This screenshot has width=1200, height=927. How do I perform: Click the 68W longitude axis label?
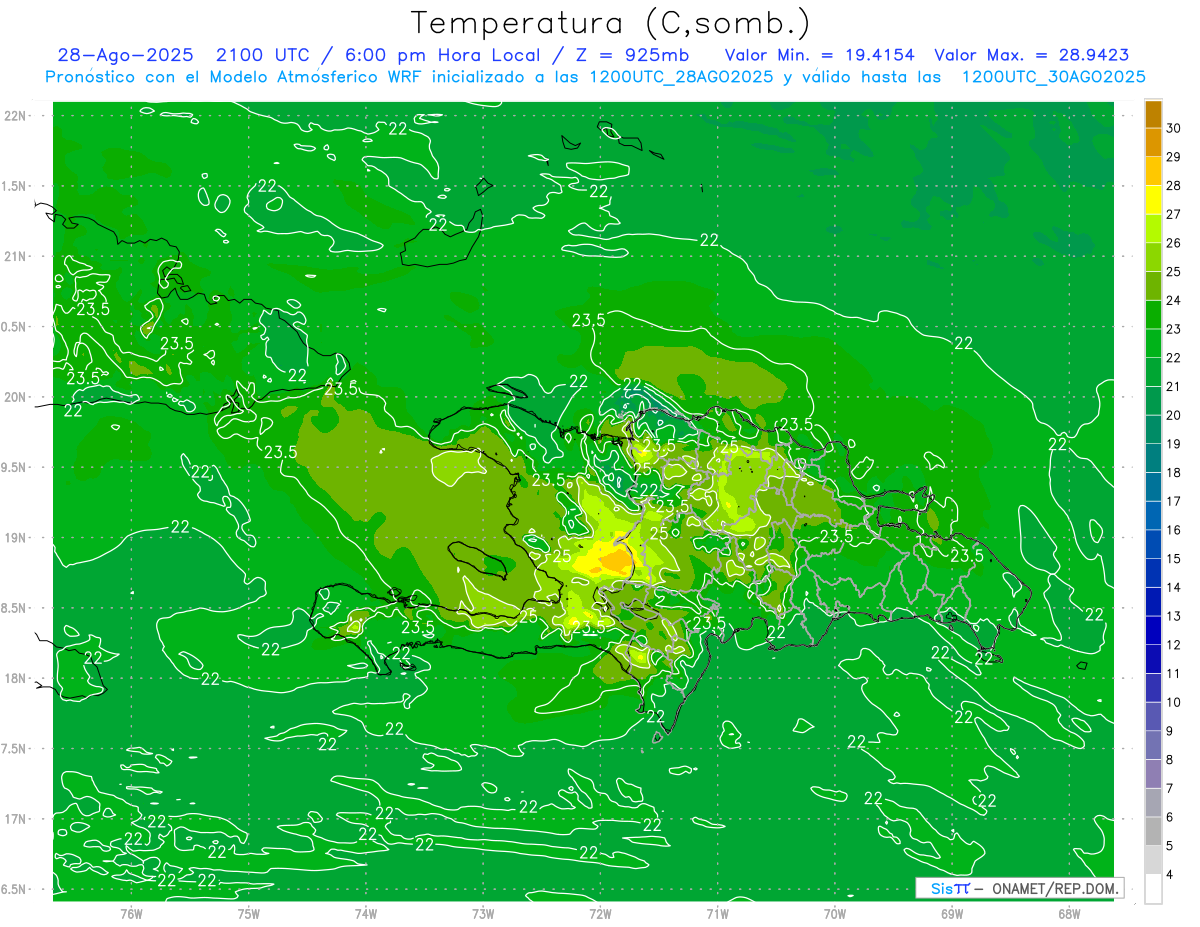click(x=1069, y=914)
